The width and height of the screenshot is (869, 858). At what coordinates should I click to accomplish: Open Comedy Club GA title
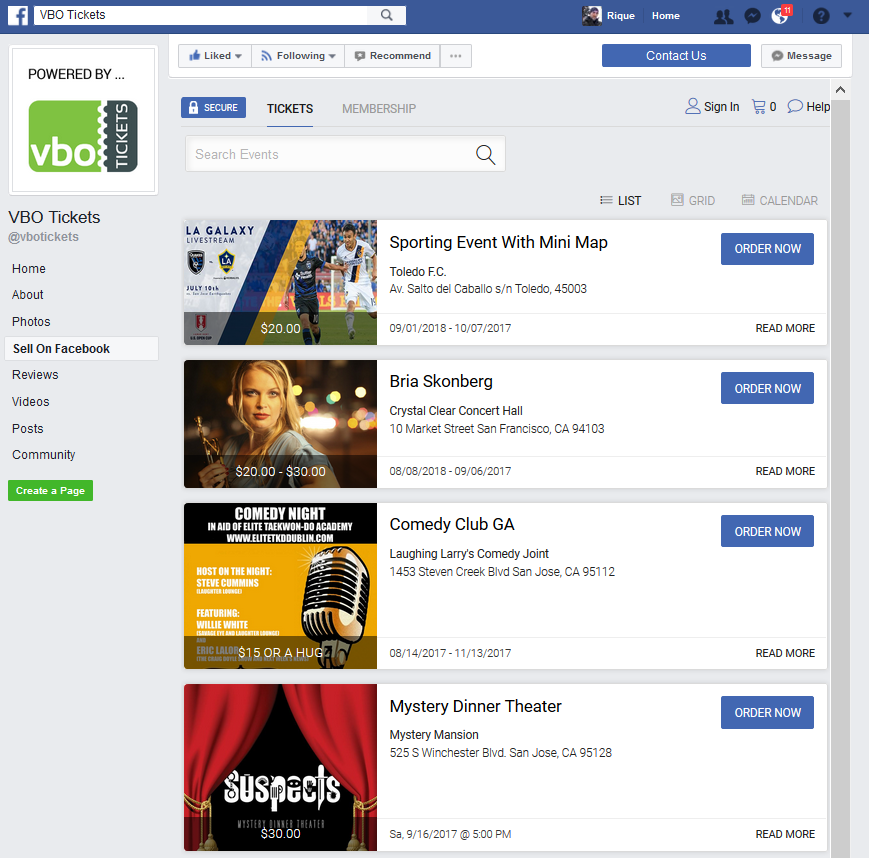pos(452,524)
